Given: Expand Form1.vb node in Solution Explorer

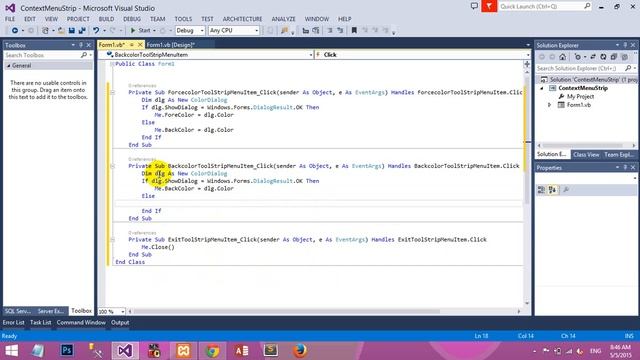Looking at the screenshot, I should [549, 105].
